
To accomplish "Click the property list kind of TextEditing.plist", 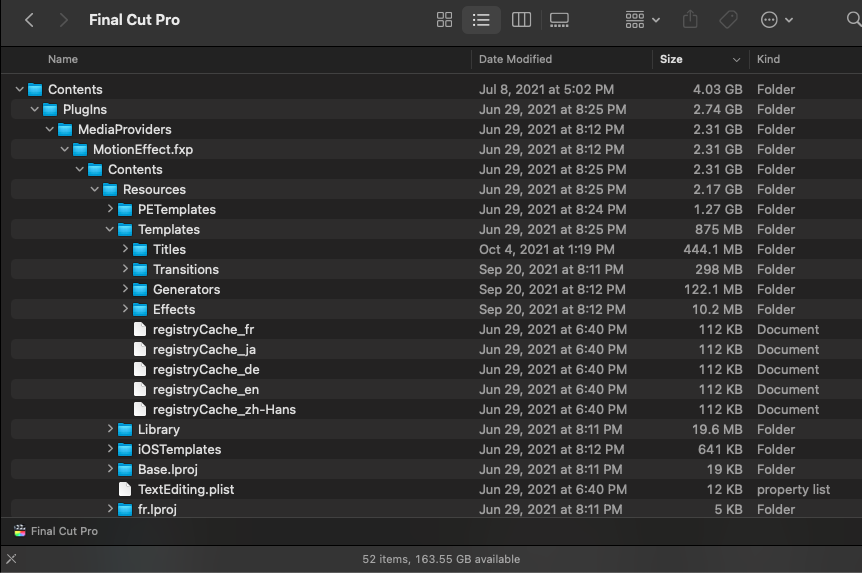I will (x=793, y=489).
